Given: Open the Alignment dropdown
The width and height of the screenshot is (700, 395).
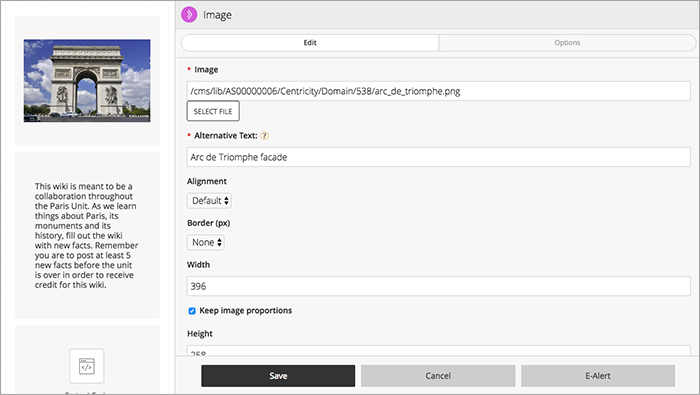Looking at the screenshot, I should 209,201.
